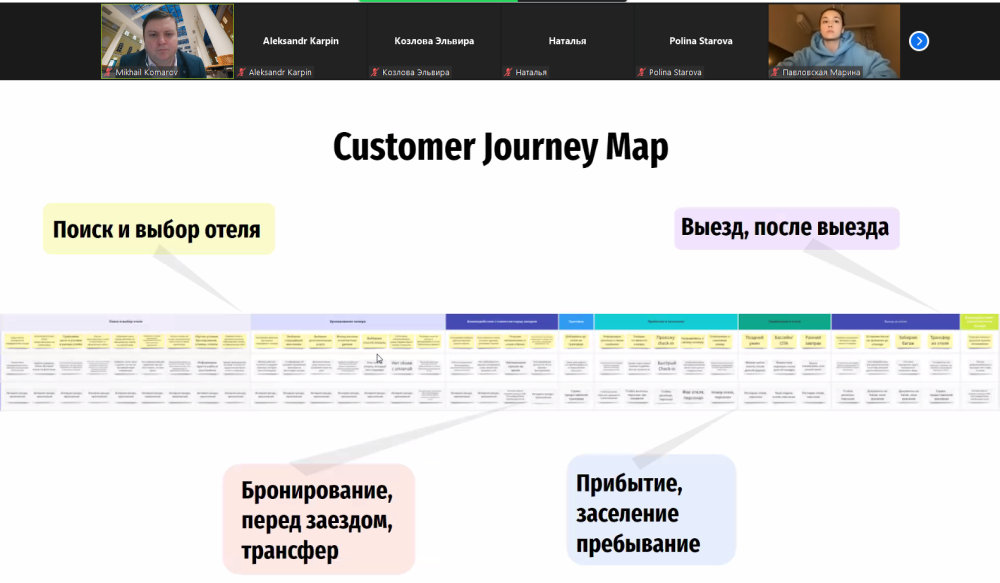Click Павловская Марина's muted mic icon

[x=774, y=72]
